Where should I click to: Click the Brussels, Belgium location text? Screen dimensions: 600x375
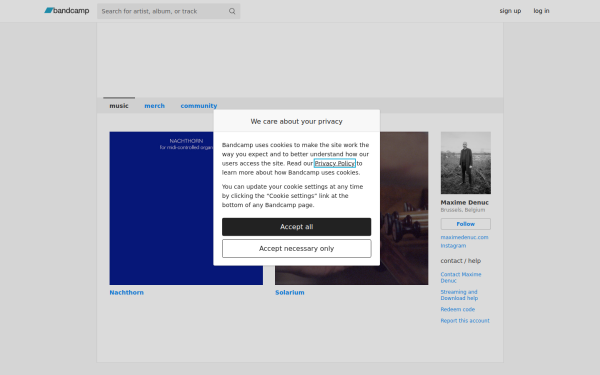click(463, 210)
